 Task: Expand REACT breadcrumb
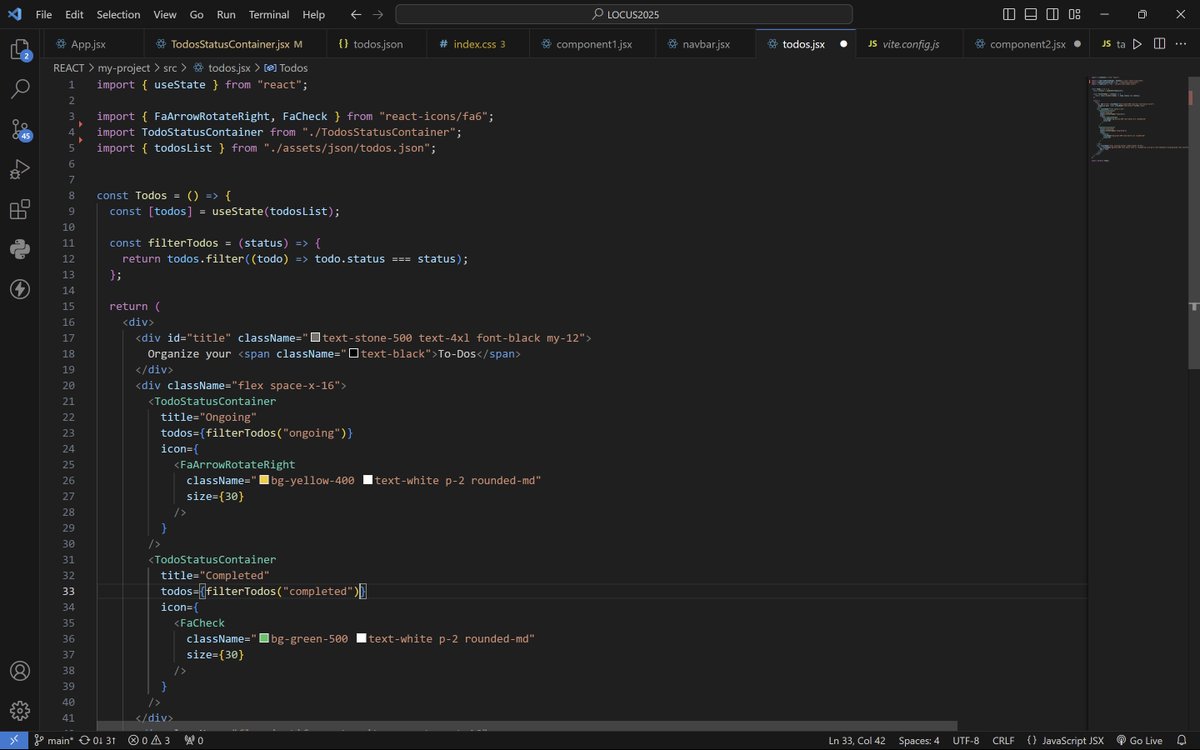(69, 68)
